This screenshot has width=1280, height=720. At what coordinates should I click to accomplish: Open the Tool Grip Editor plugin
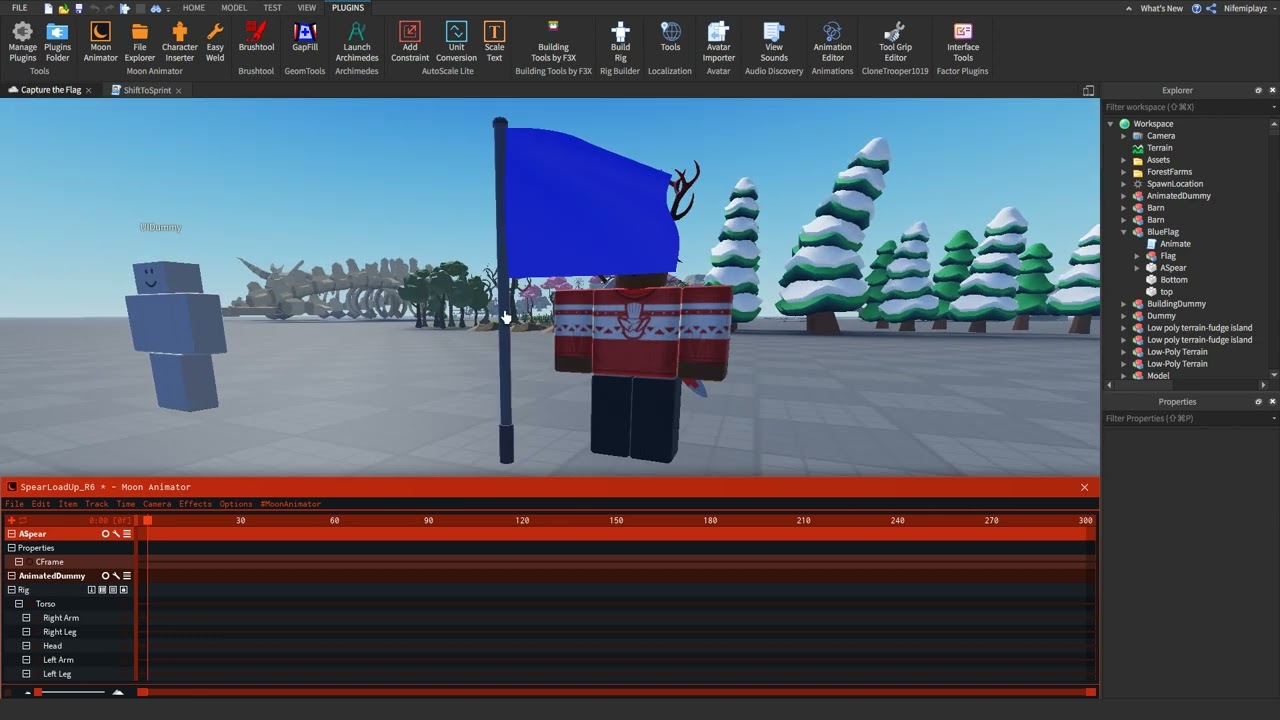pyautogui.click(x=895, y=42)
